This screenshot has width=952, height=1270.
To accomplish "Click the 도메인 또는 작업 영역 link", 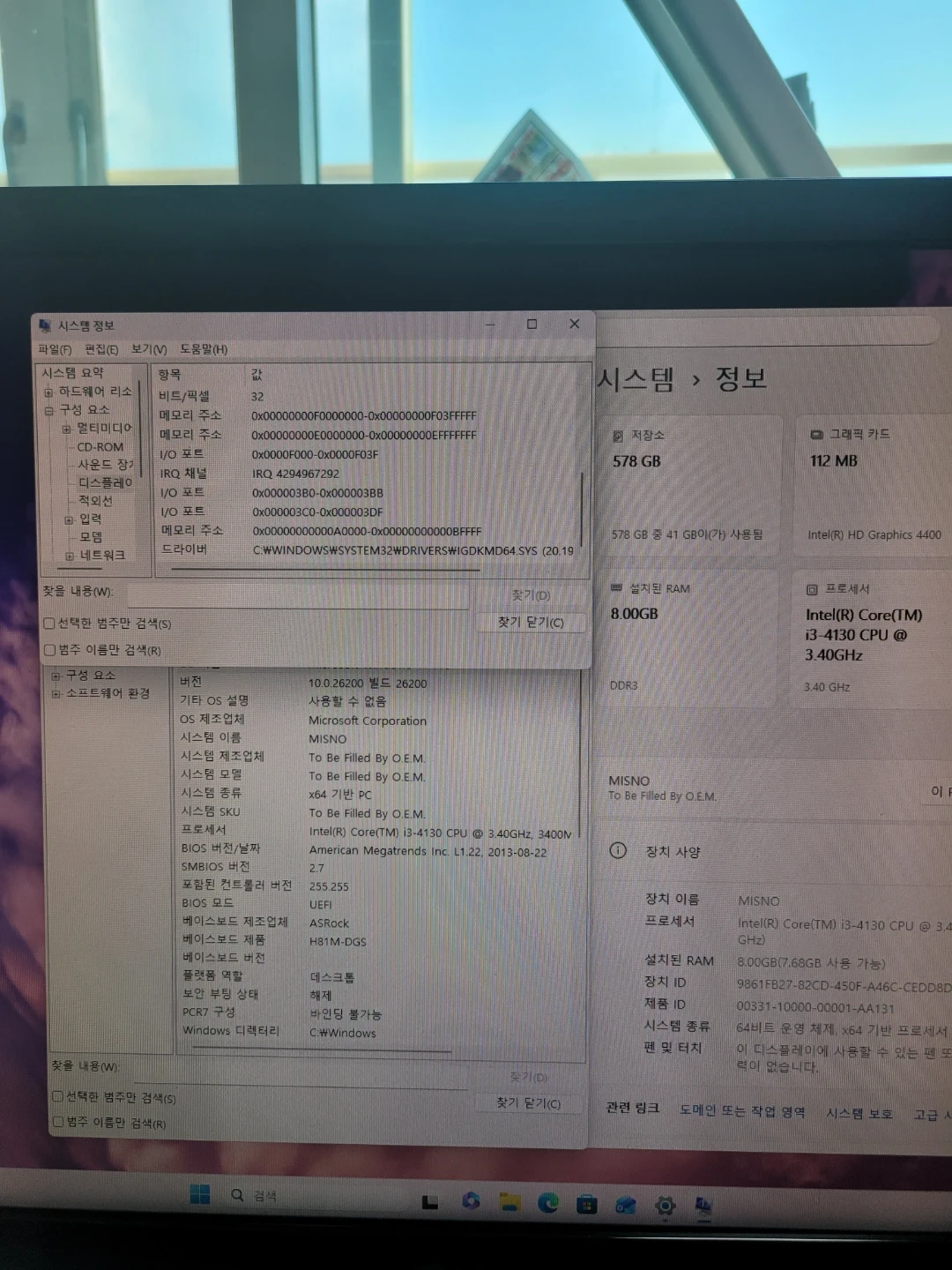I will point(741,1111).
